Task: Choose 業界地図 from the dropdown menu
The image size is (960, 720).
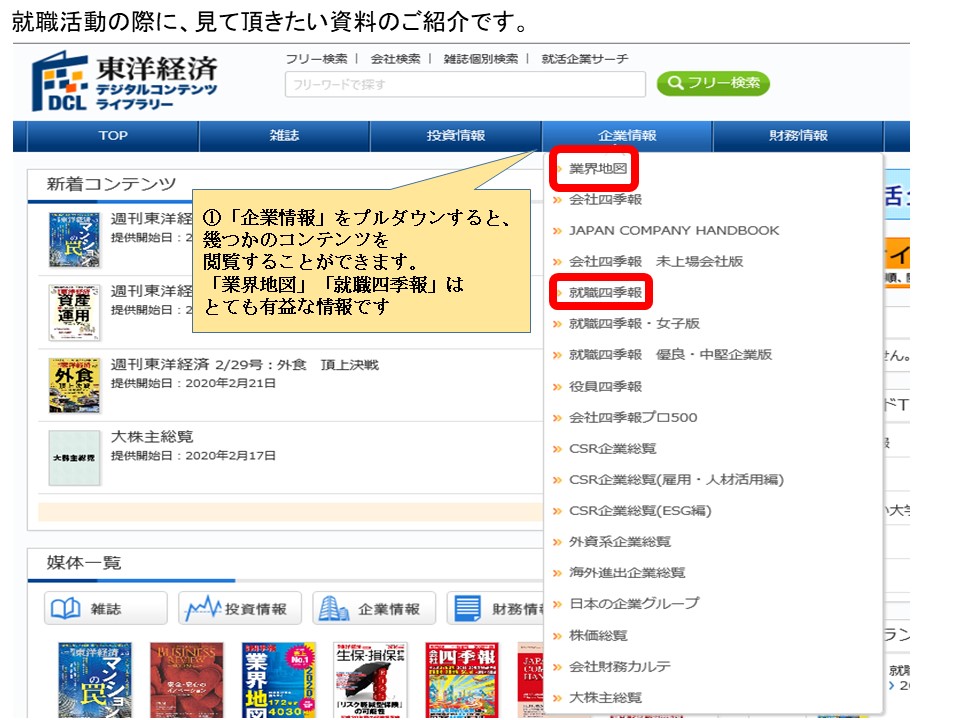Action: tap(598, 168)
